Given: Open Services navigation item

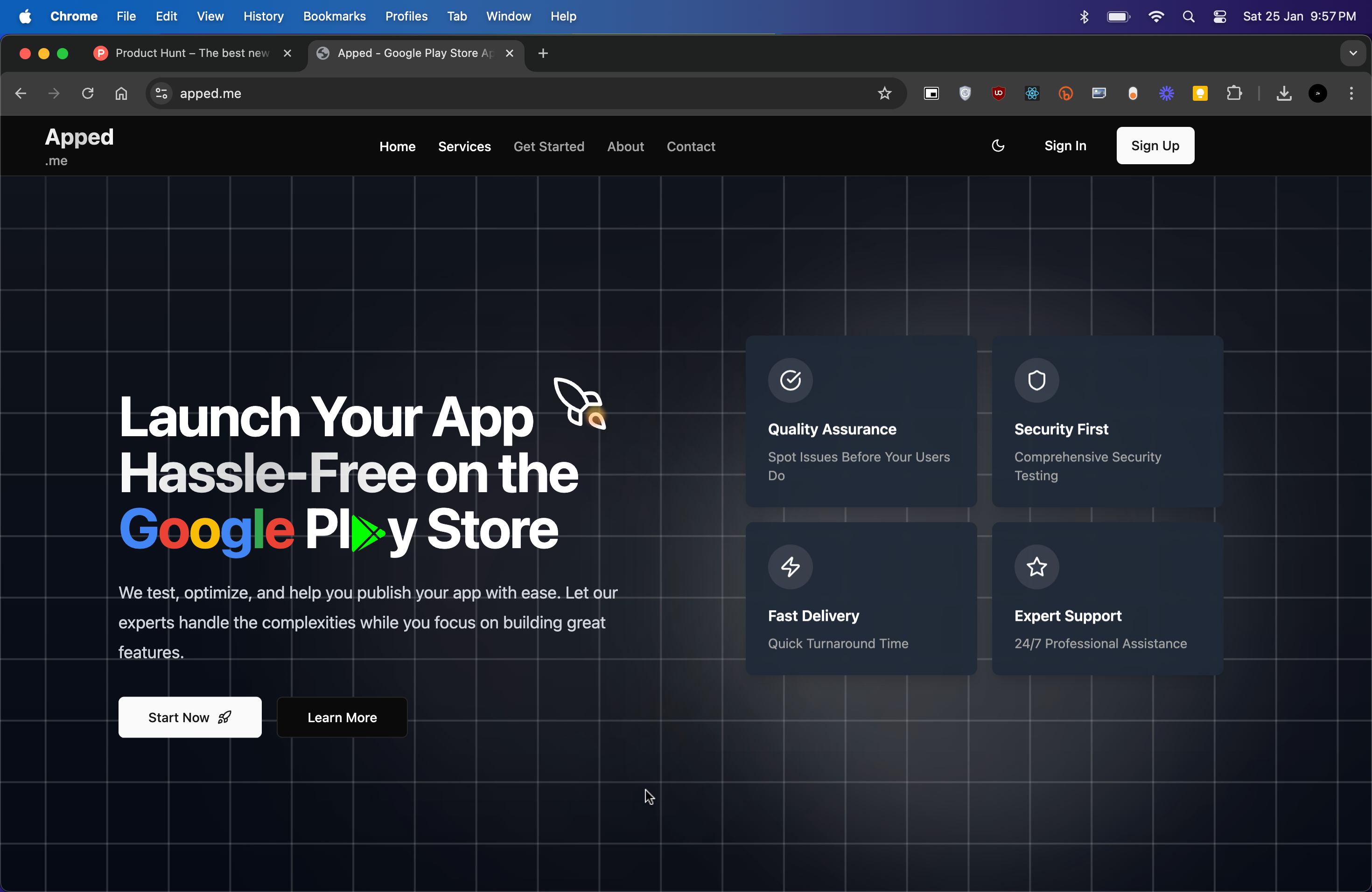Looking at the screenshot, I should 464,146.
